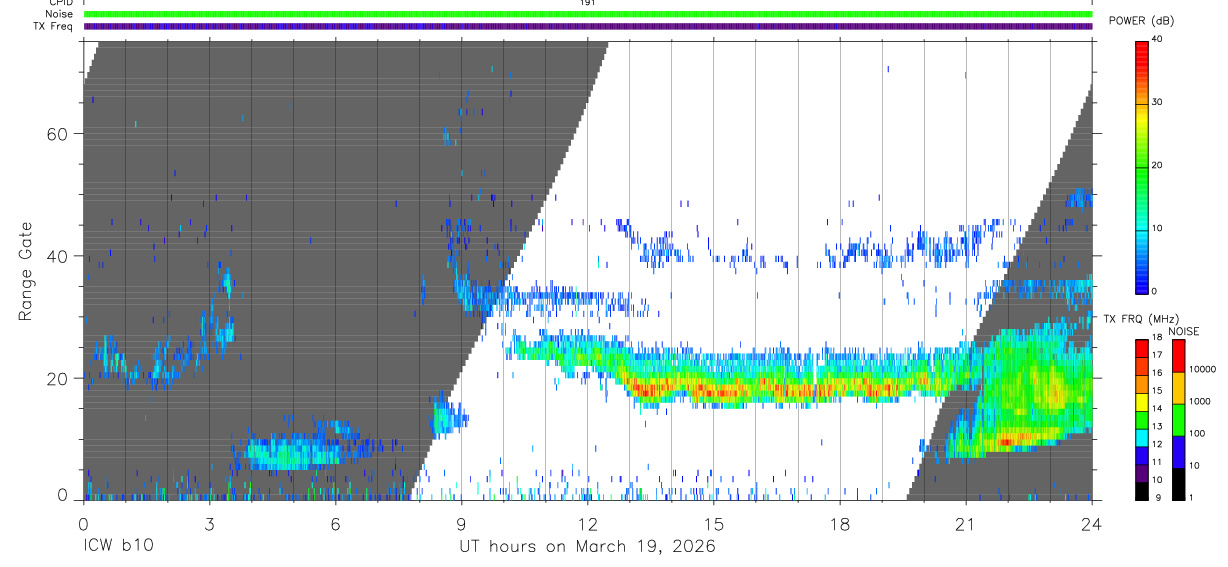Click the x-axis tick label '9'
Image resolution: width=1228 pixels, height=567 pixels.
(461, 522)
